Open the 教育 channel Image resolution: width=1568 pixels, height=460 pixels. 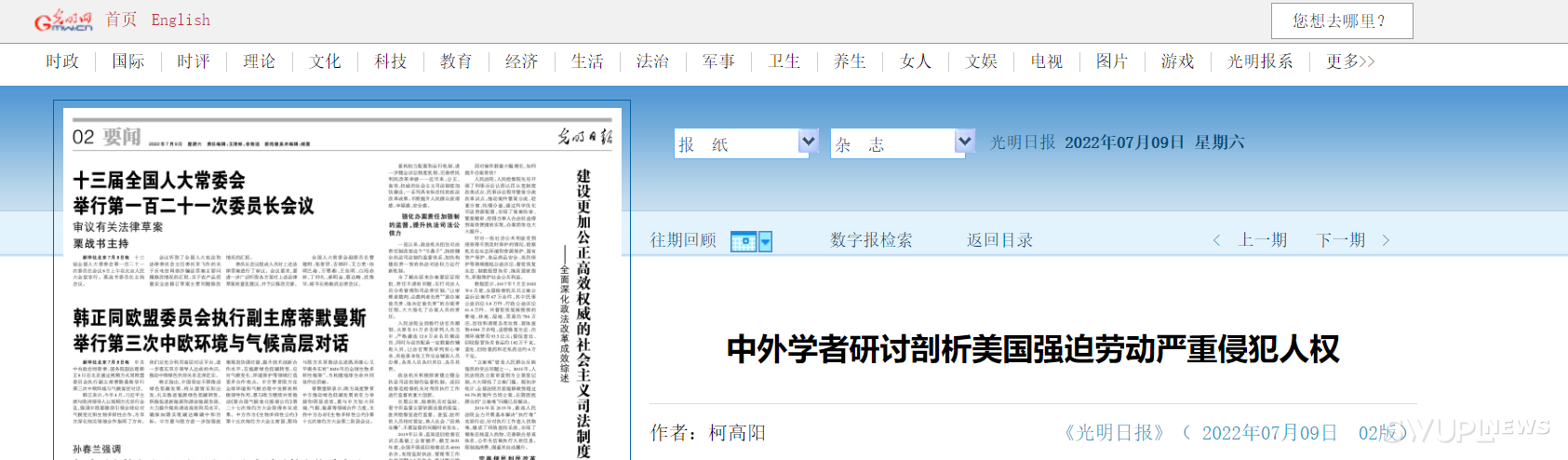pos(456,61)
